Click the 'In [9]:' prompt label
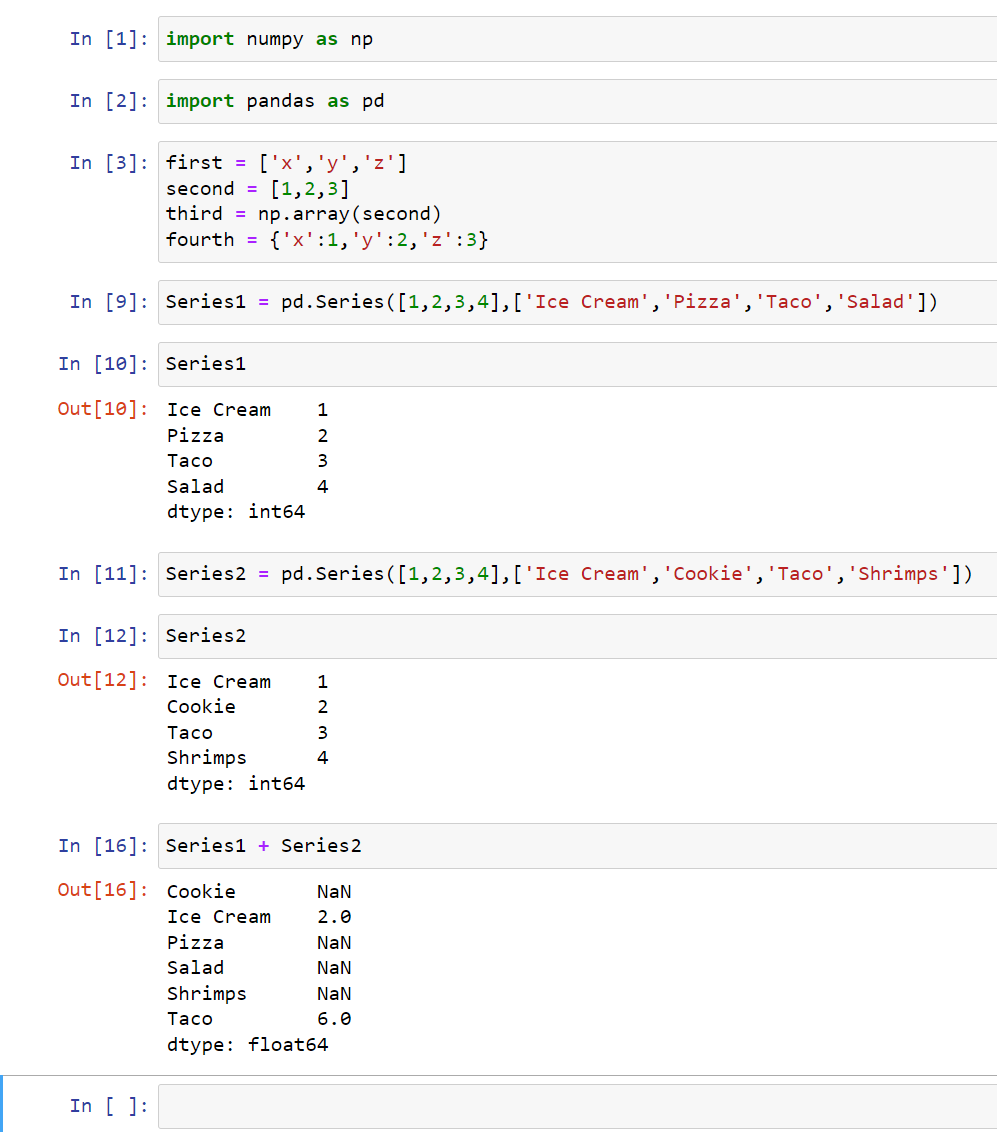 (109, 302)
